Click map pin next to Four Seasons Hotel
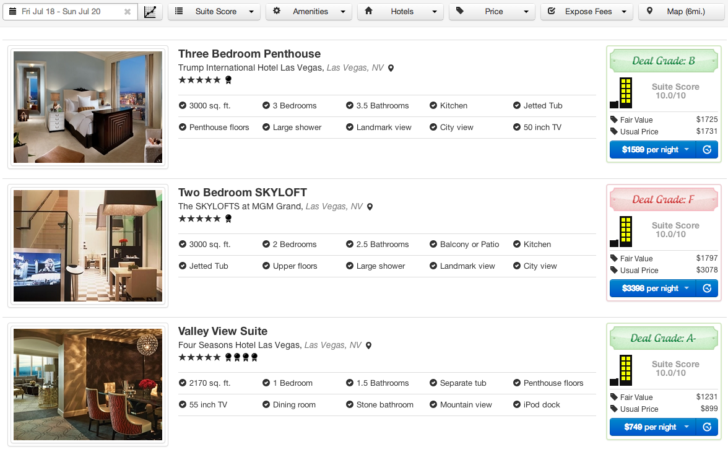This screenshot has width=728, height=452. coord(369,346)
